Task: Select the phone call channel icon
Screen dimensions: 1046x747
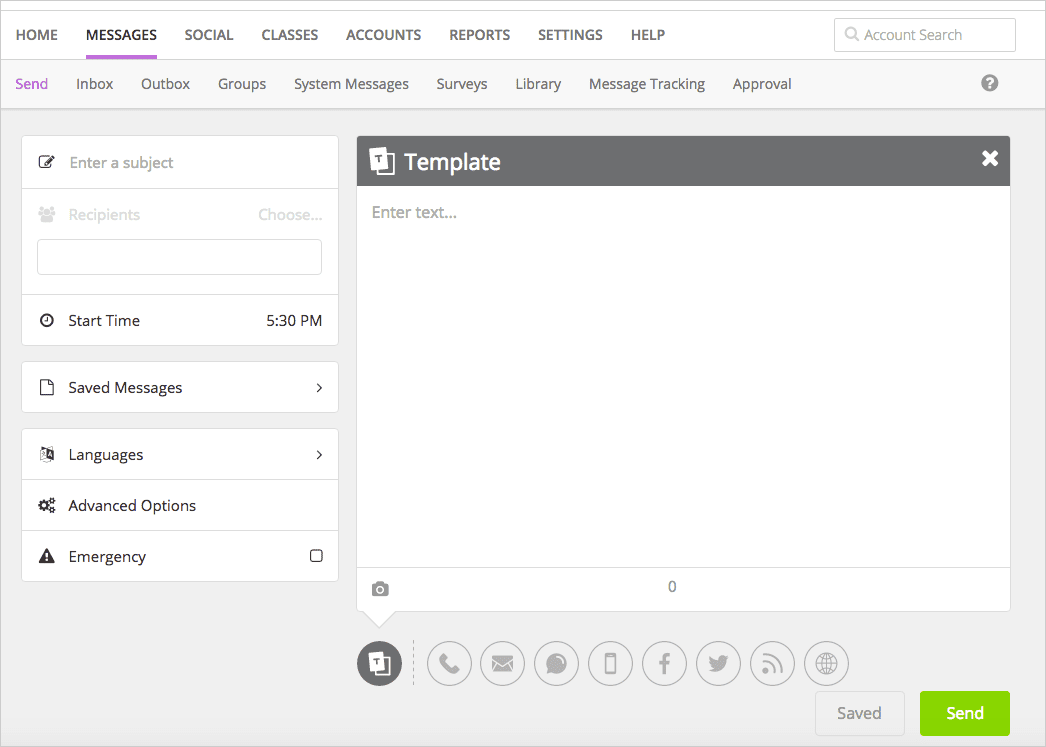Action: (449, 664)
